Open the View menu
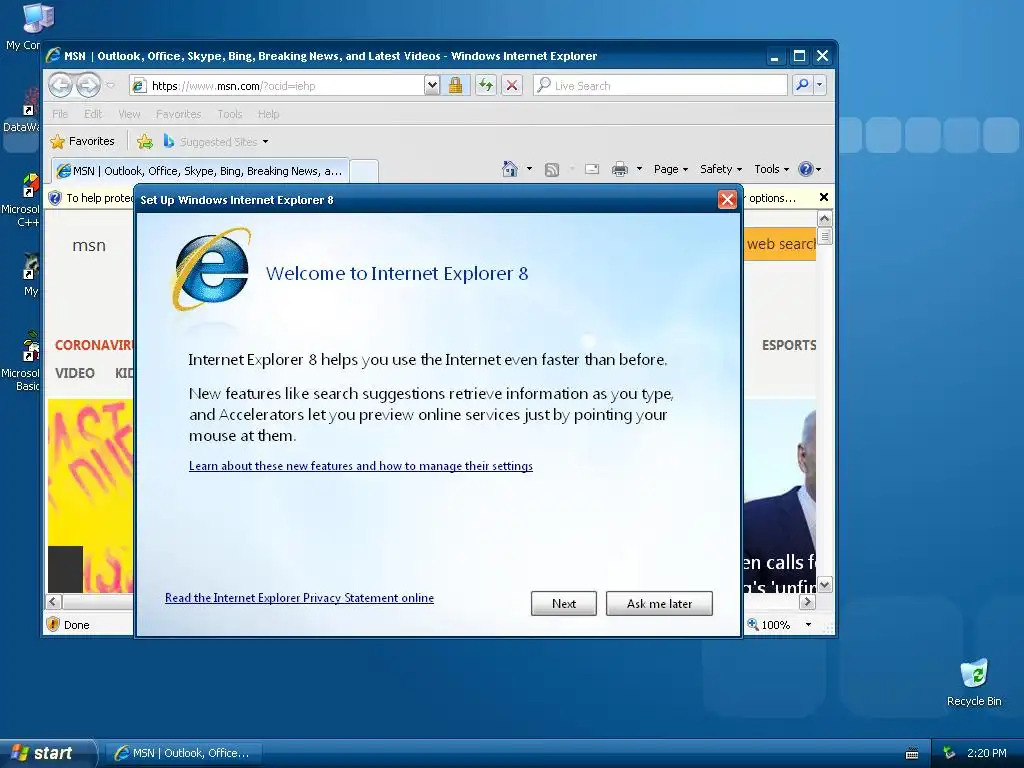The height and width of the screenshot is (768, 1024). point(129,114)
